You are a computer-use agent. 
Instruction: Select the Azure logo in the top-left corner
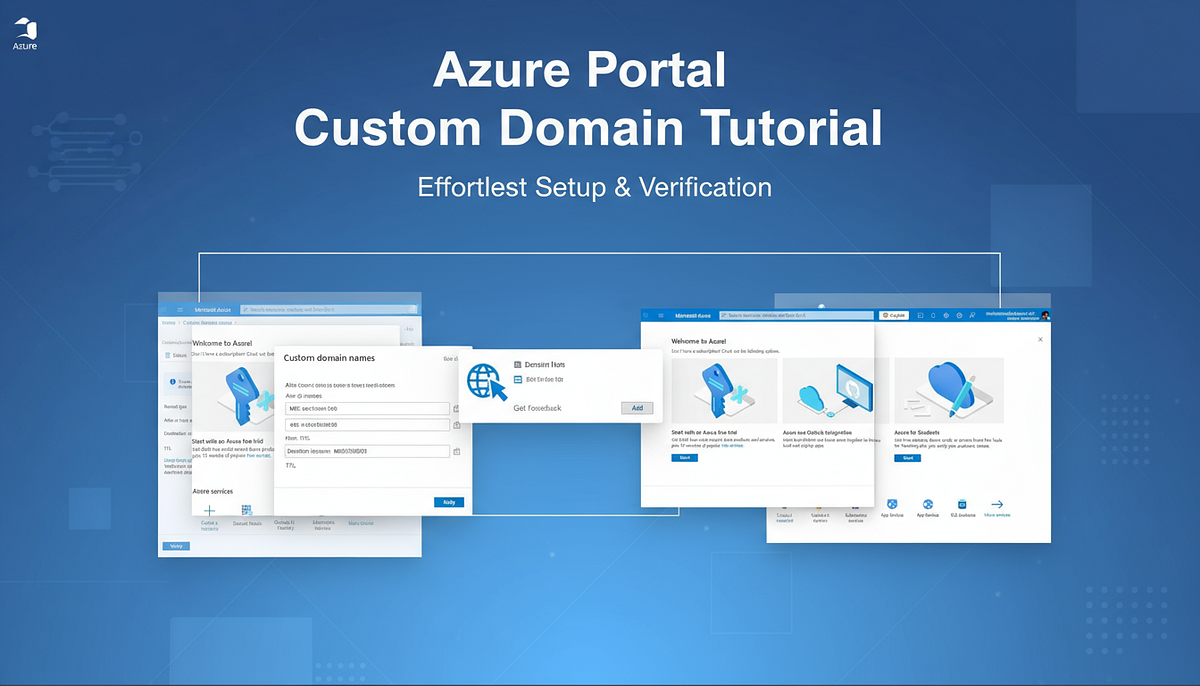25,30
